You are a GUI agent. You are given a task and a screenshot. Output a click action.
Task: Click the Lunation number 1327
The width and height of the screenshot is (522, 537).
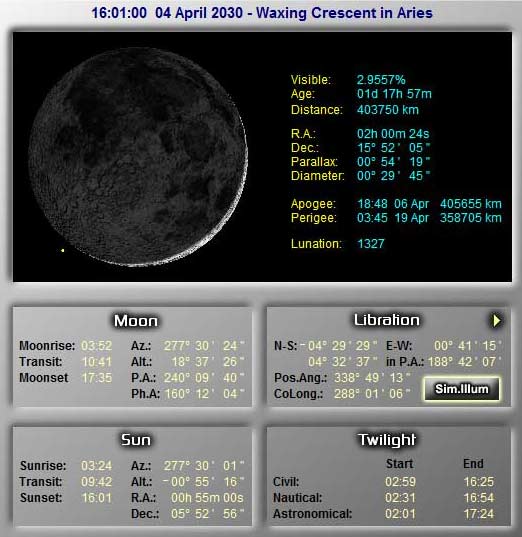click(371, 244)
